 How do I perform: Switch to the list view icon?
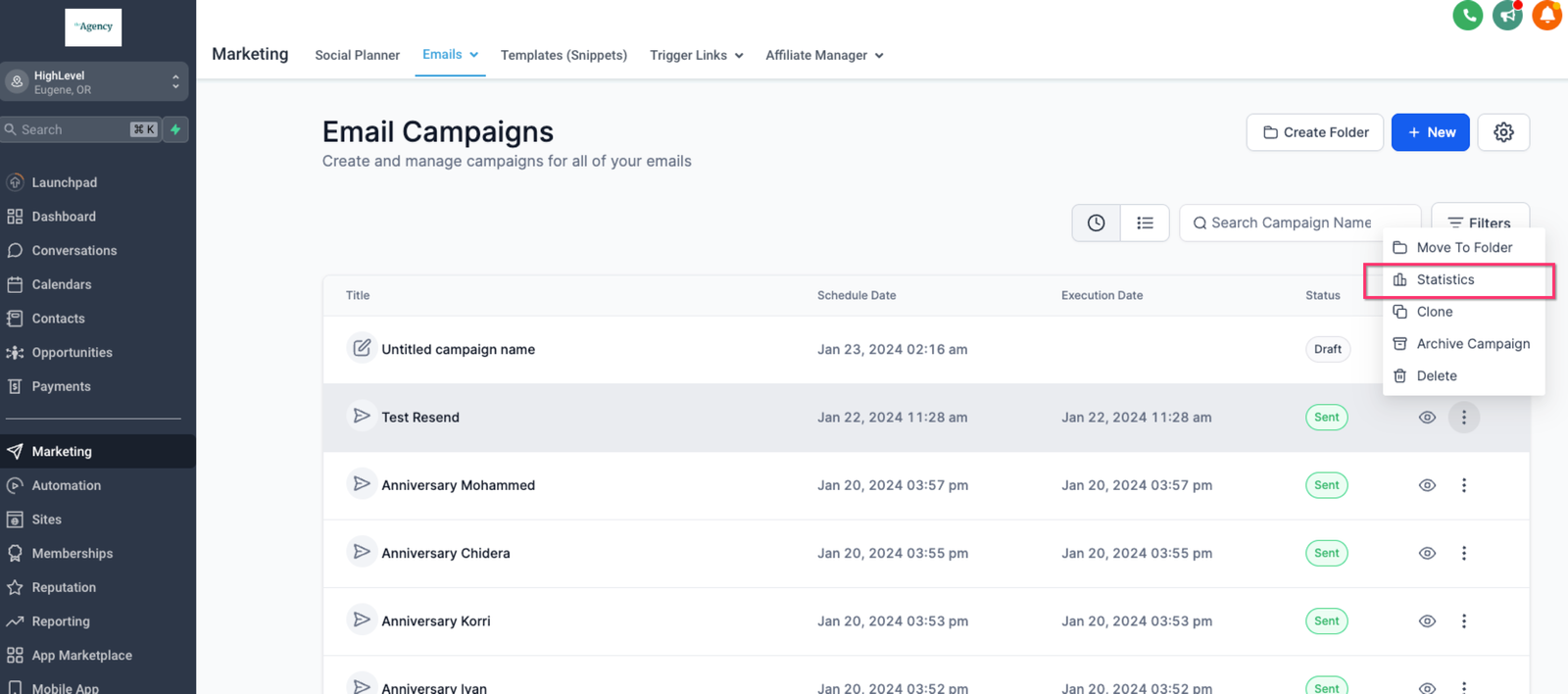1145,223
